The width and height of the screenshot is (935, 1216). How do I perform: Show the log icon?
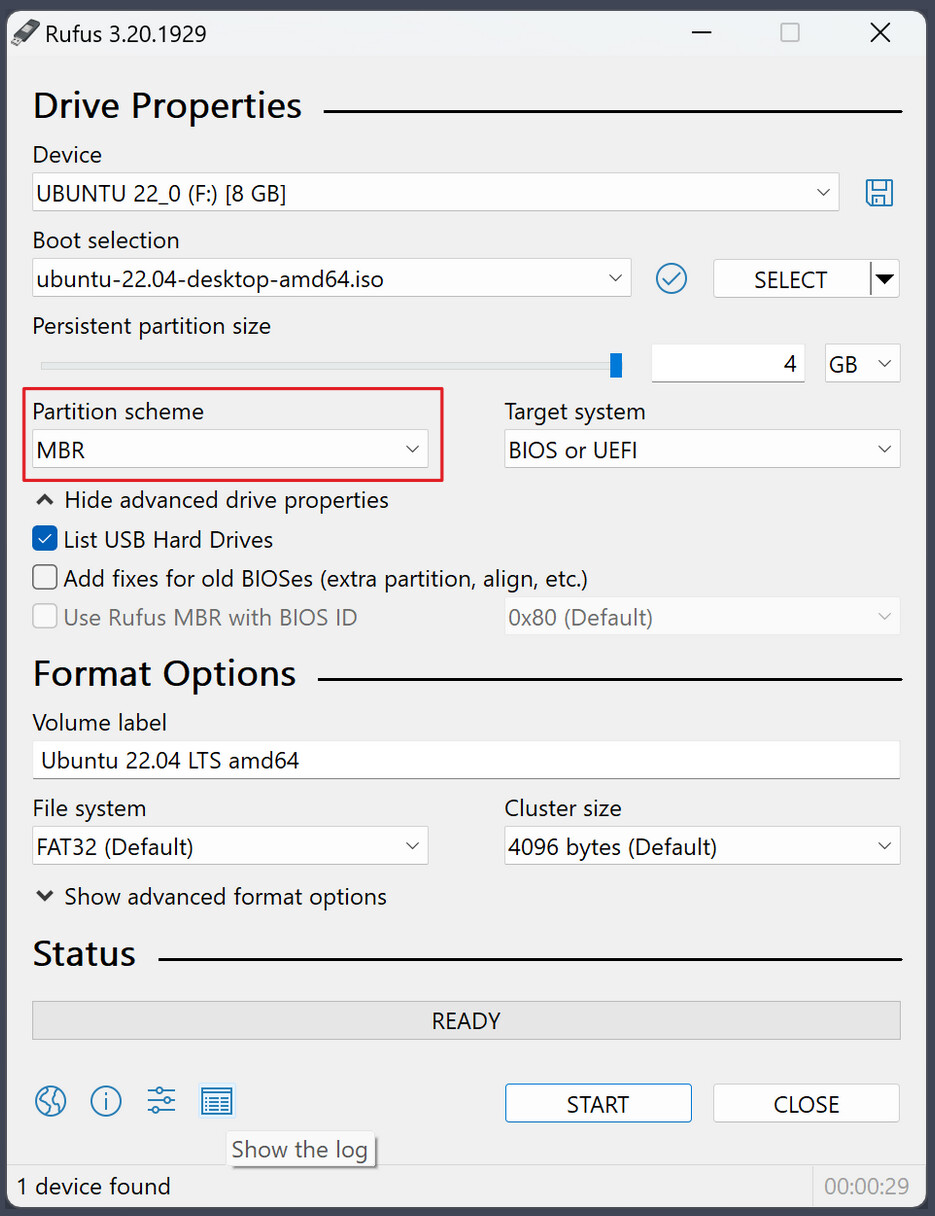point(216,1102)
